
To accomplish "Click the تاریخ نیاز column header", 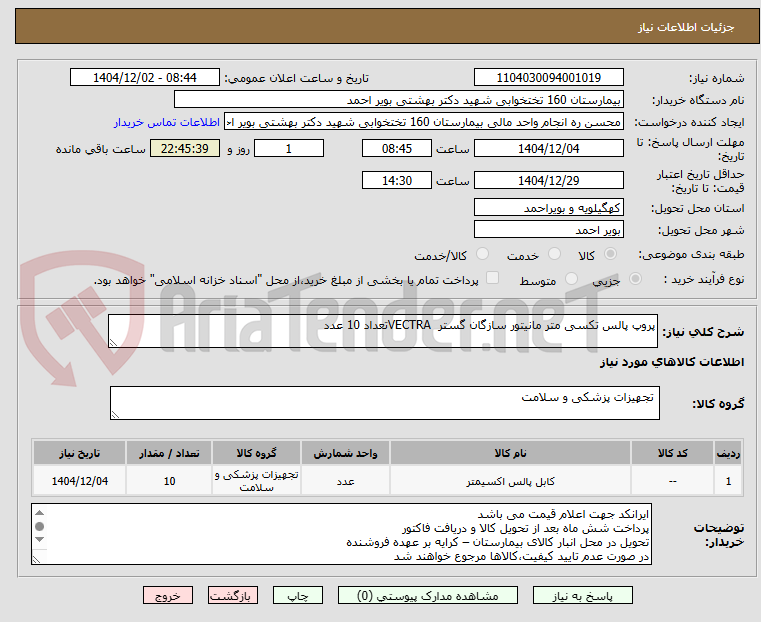I will [x=80, y=453].
